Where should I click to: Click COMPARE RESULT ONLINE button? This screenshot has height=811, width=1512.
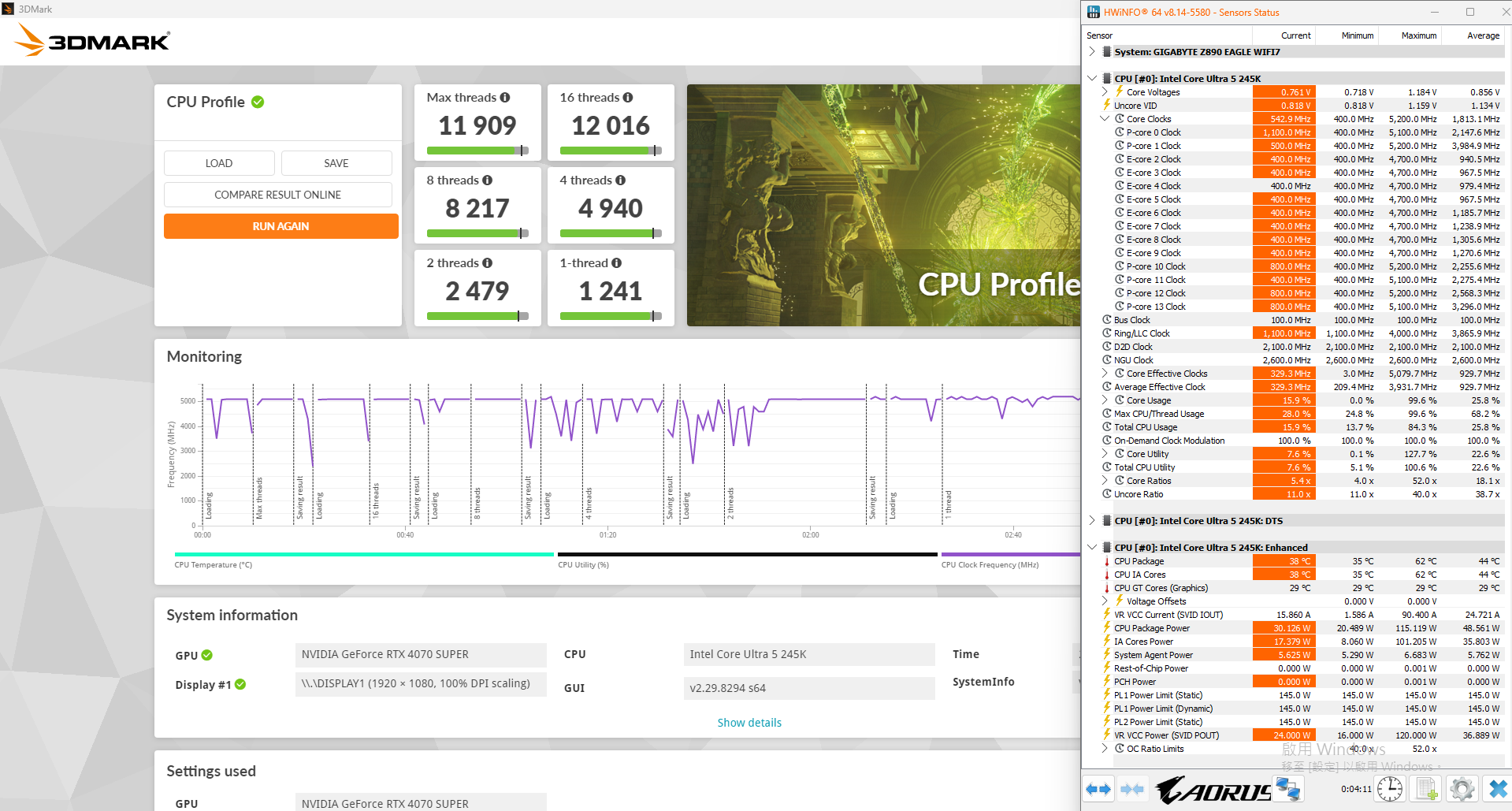coord(278,195)
